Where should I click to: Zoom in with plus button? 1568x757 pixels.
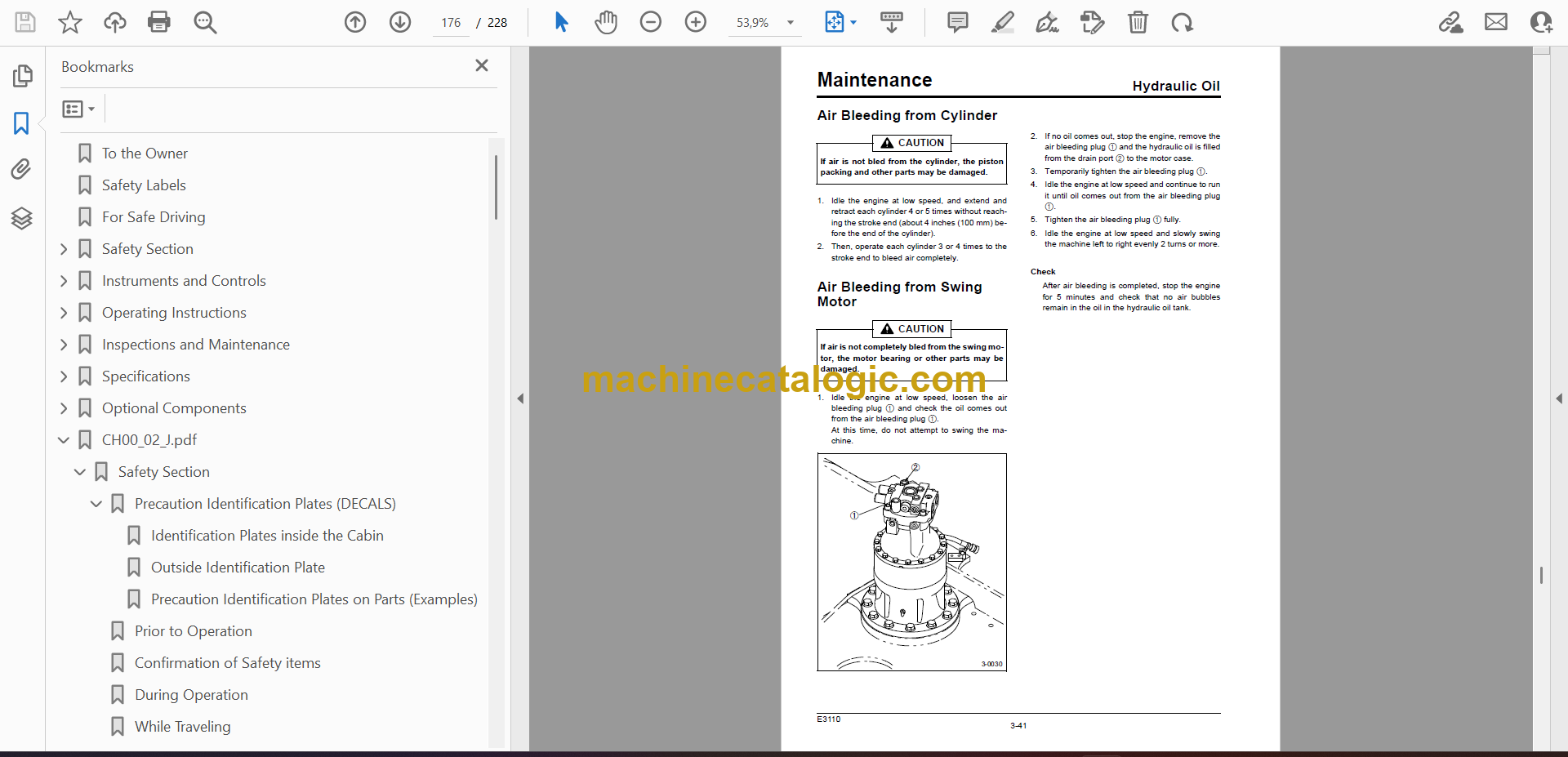click(696, 22)
